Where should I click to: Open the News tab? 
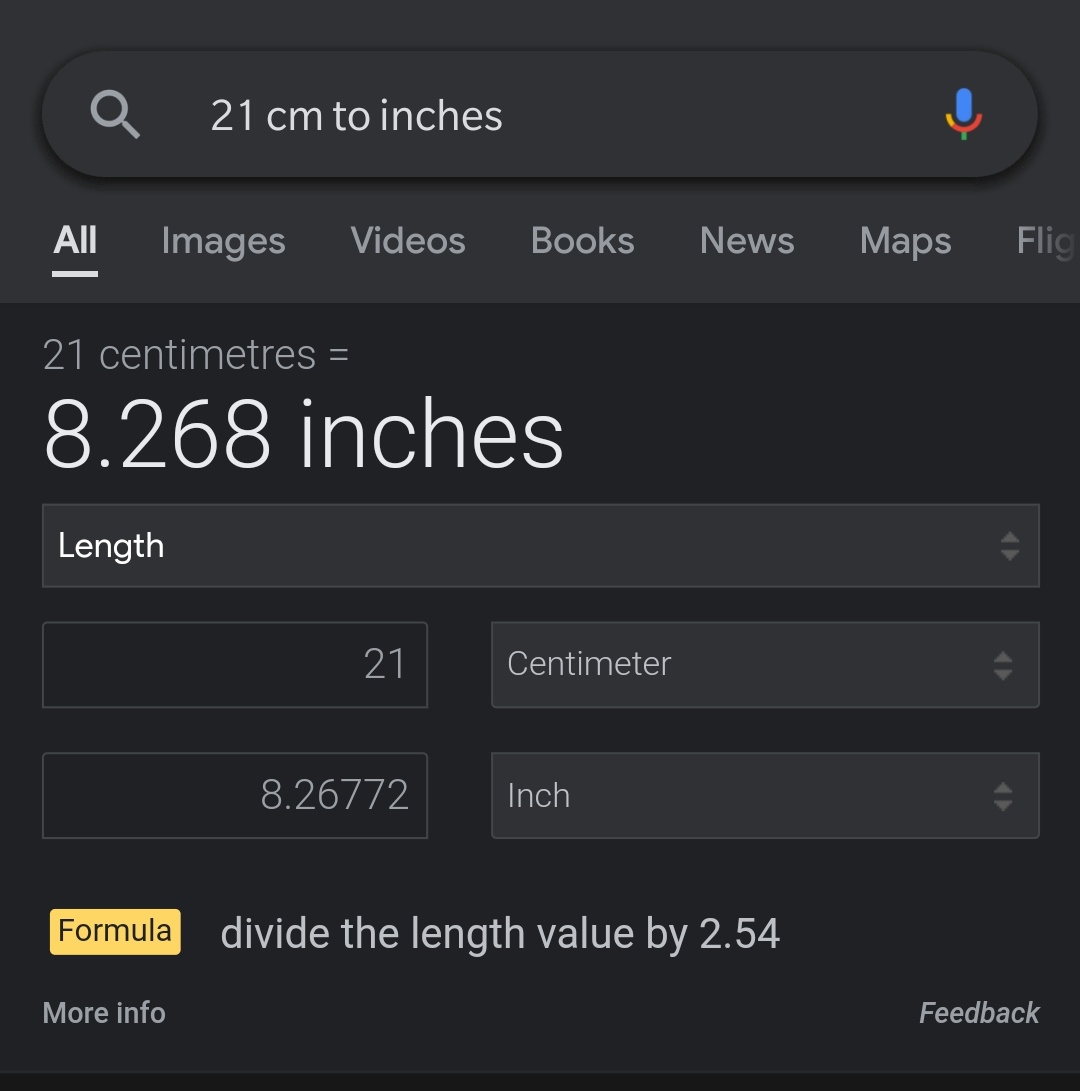pyautogui.click(x=747, y=241)
